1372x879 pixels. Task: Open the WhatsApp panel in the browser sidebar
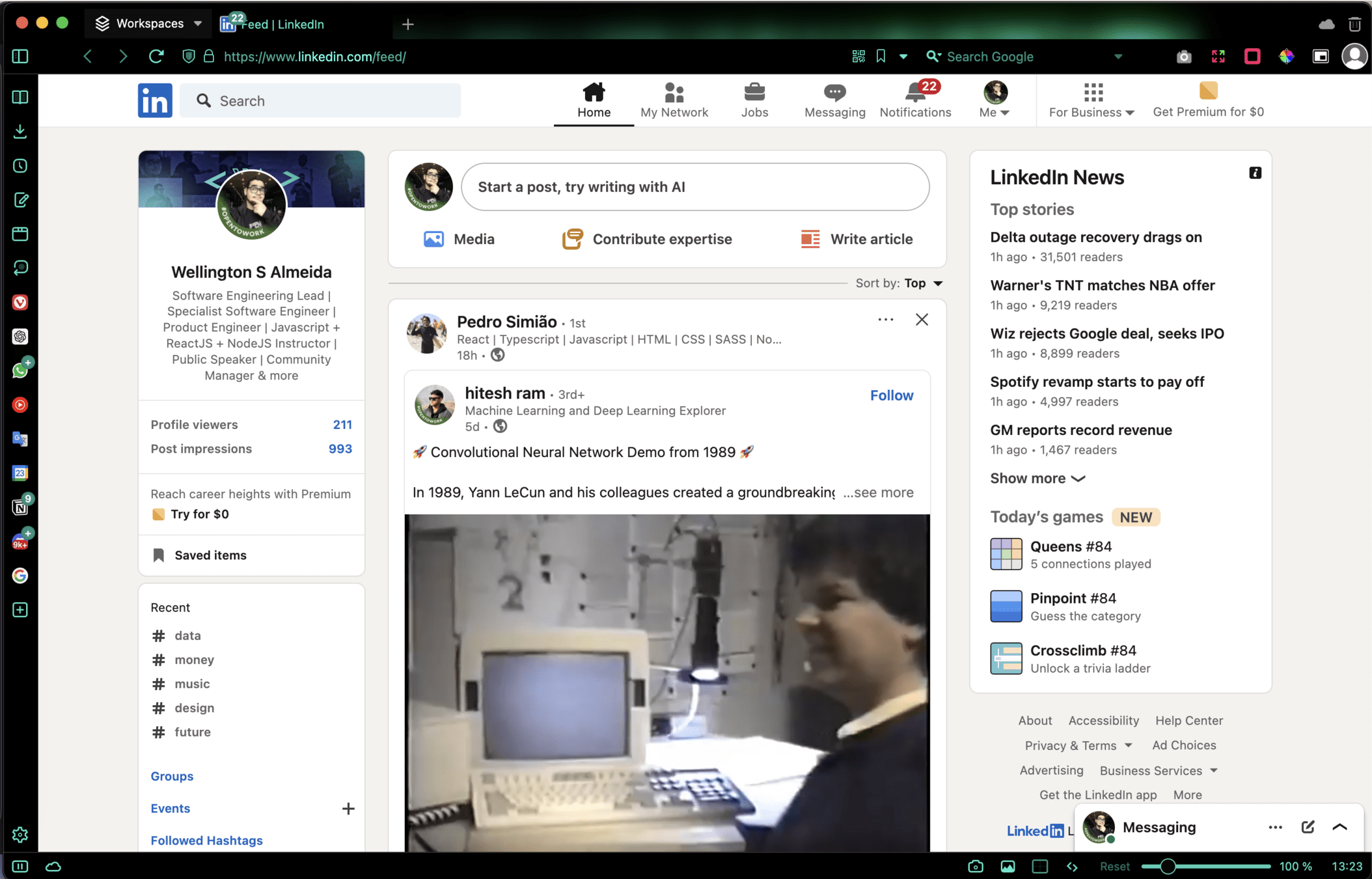[x=20, y=370]
